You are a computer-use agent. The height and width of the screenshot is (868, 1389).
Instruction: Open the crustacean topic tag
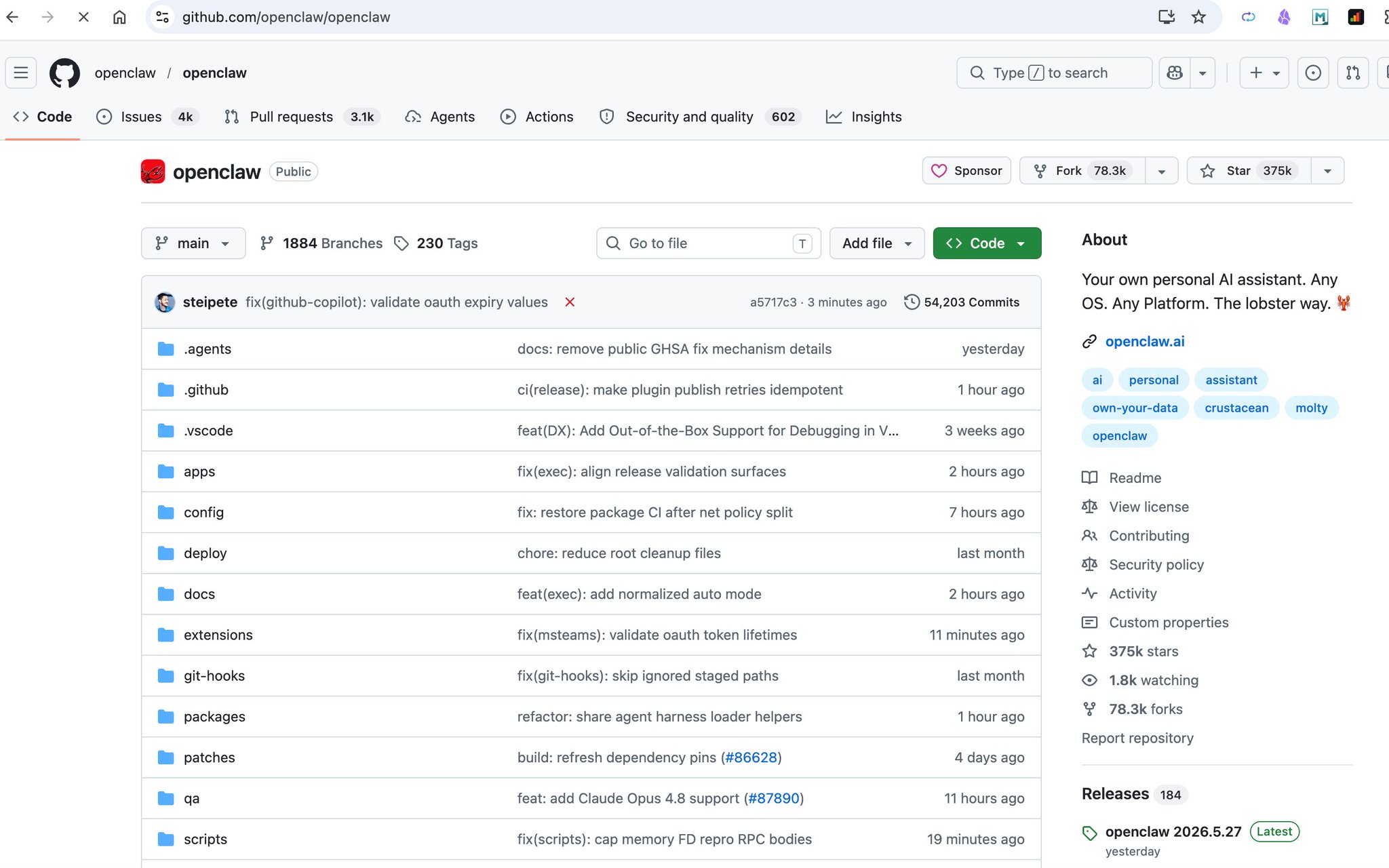click(1236, 408)
